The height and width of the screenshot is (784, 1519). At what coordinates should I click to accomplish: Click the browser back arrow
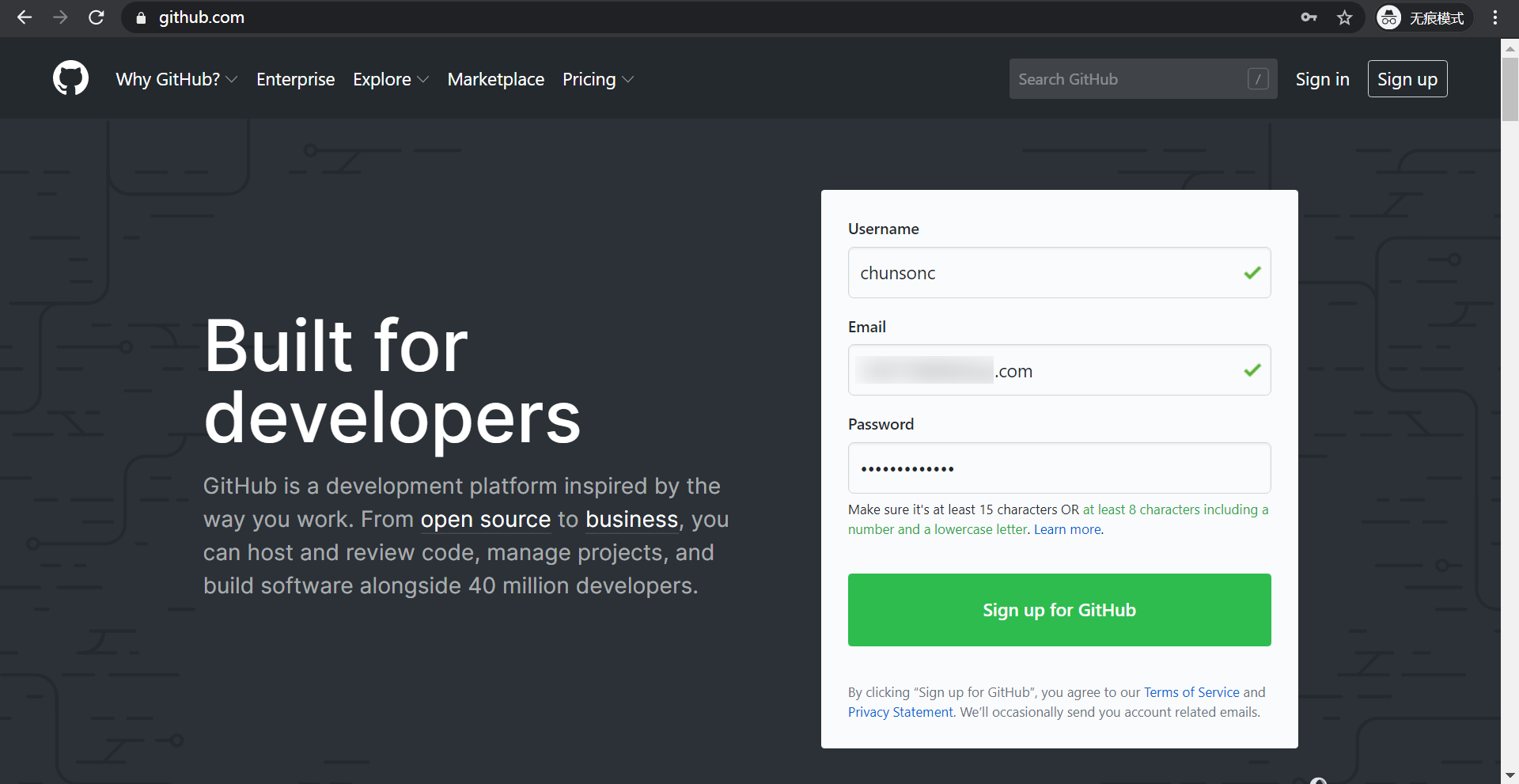point(25,17)
